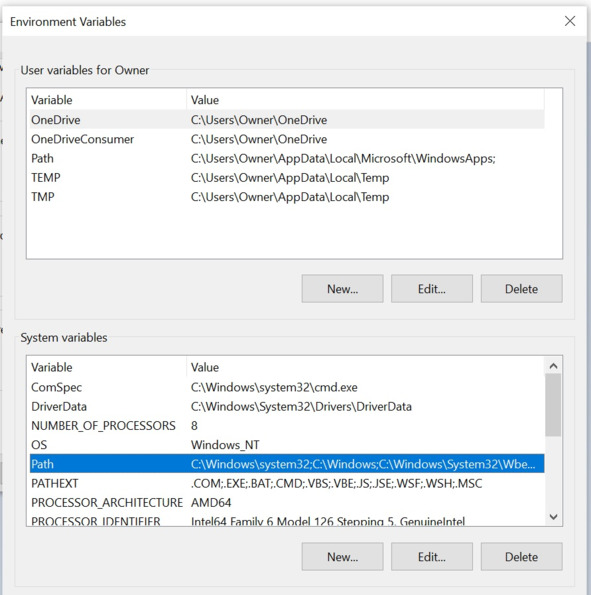Select the user Path variable
This screenshot has width=591, height=595.
tap(287, 158)
